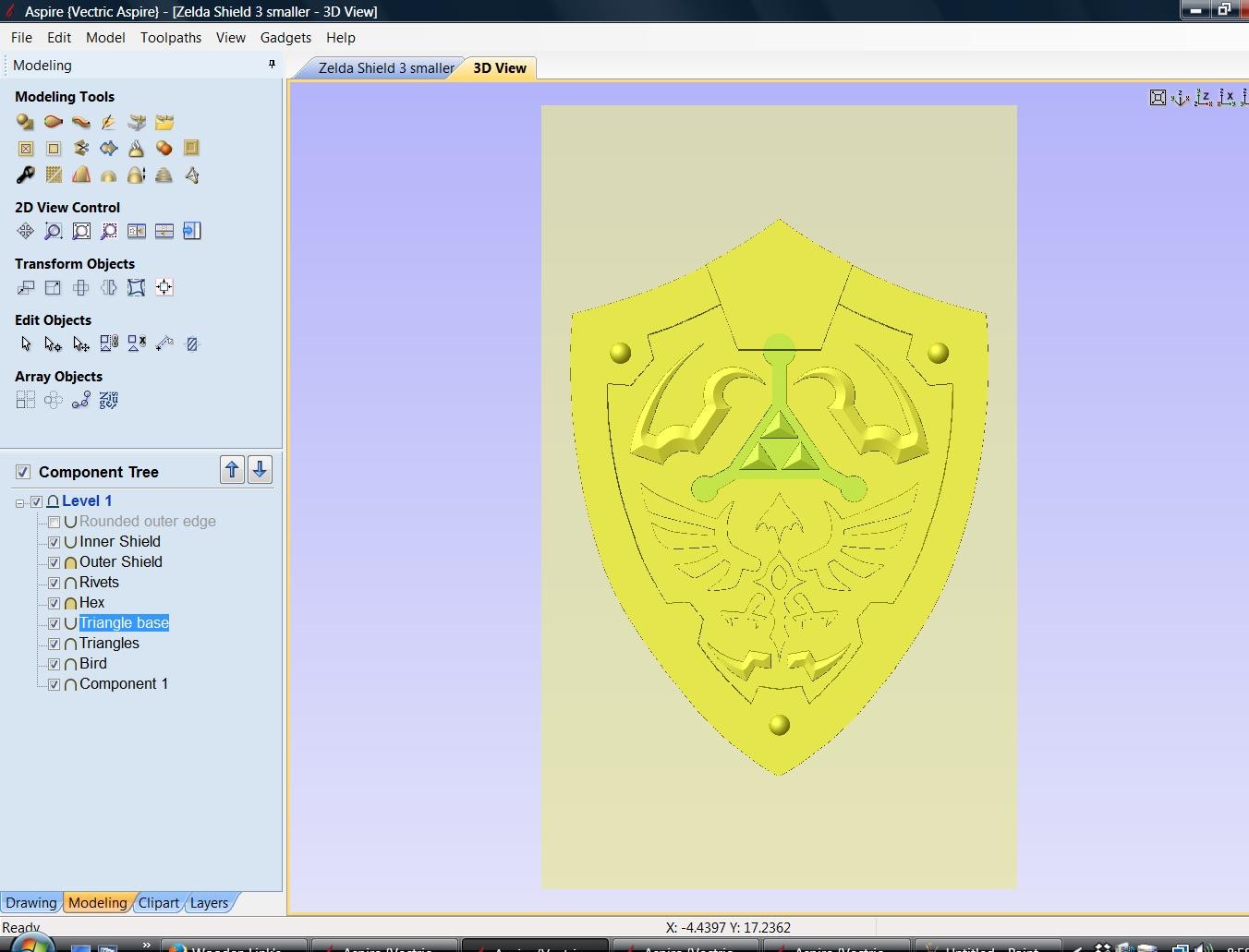This screenshot has height=952, width=1249.
Task: Click the Slice Model layered icon
Action: [x=164, y=175]
